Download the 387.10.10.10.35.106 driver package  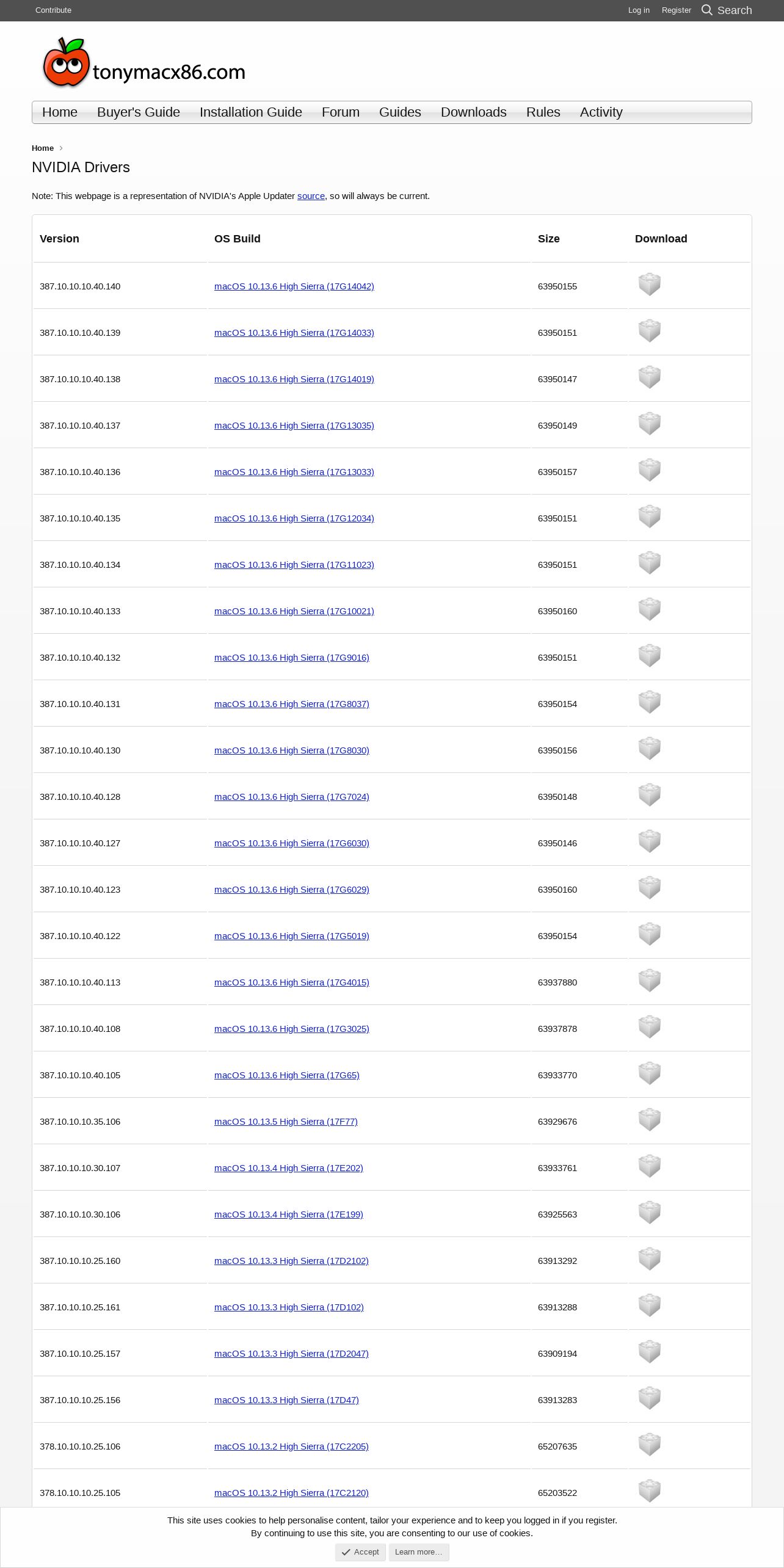pos(649,1120)
